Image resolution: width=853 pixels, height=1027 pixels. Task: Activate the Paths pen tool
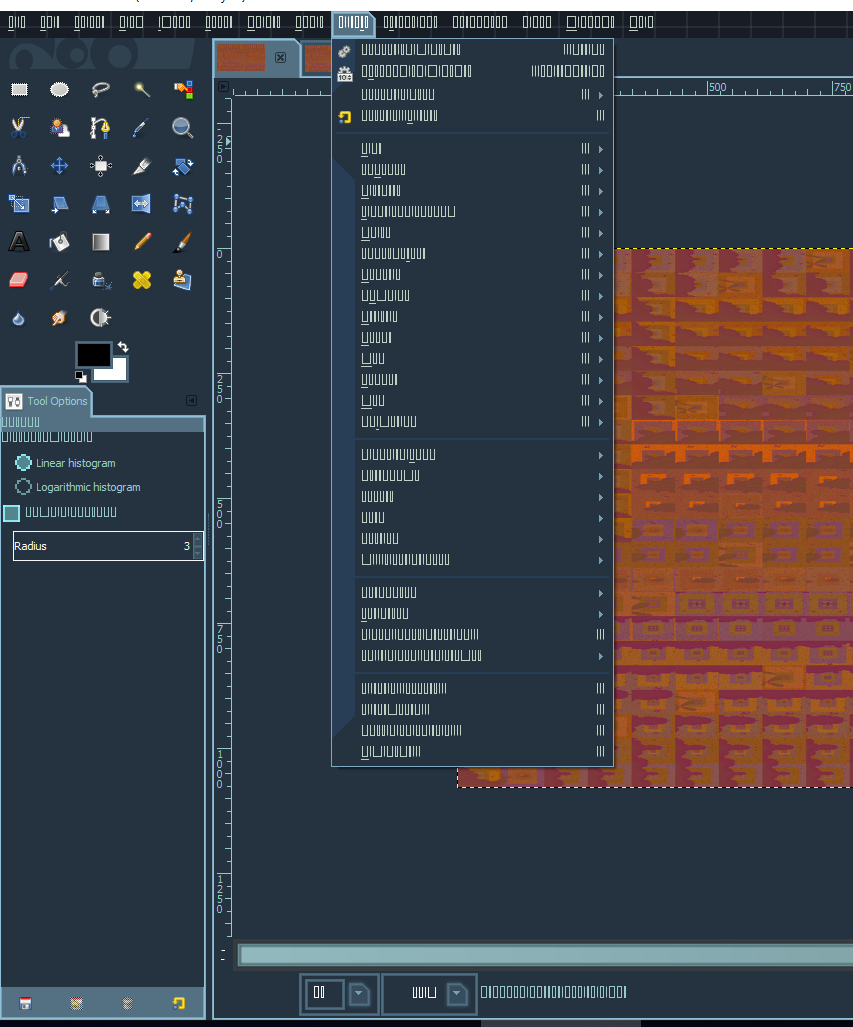pos(100,127)
